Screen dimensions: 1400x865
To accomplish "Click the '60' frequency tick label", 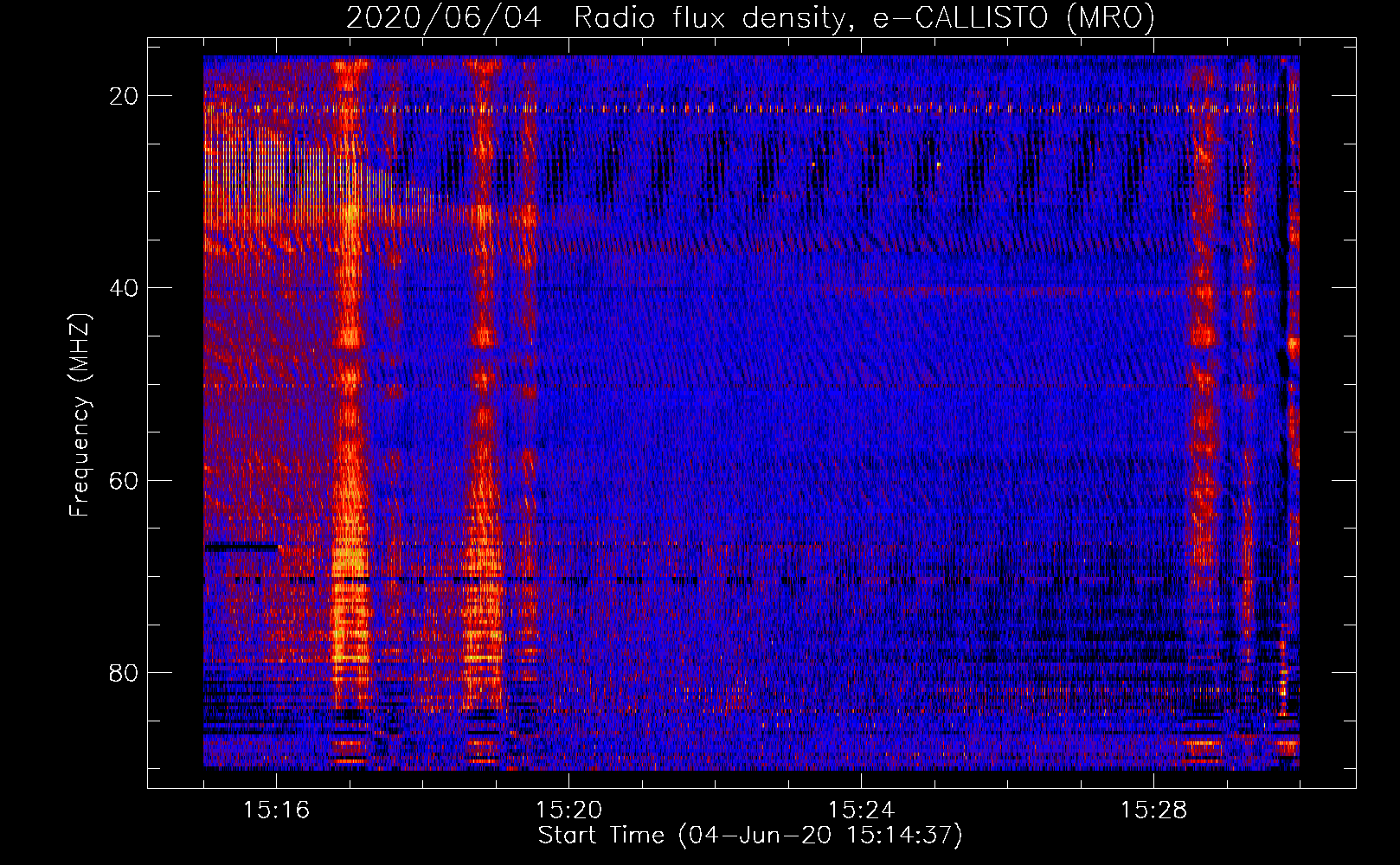I will point(125,480).
